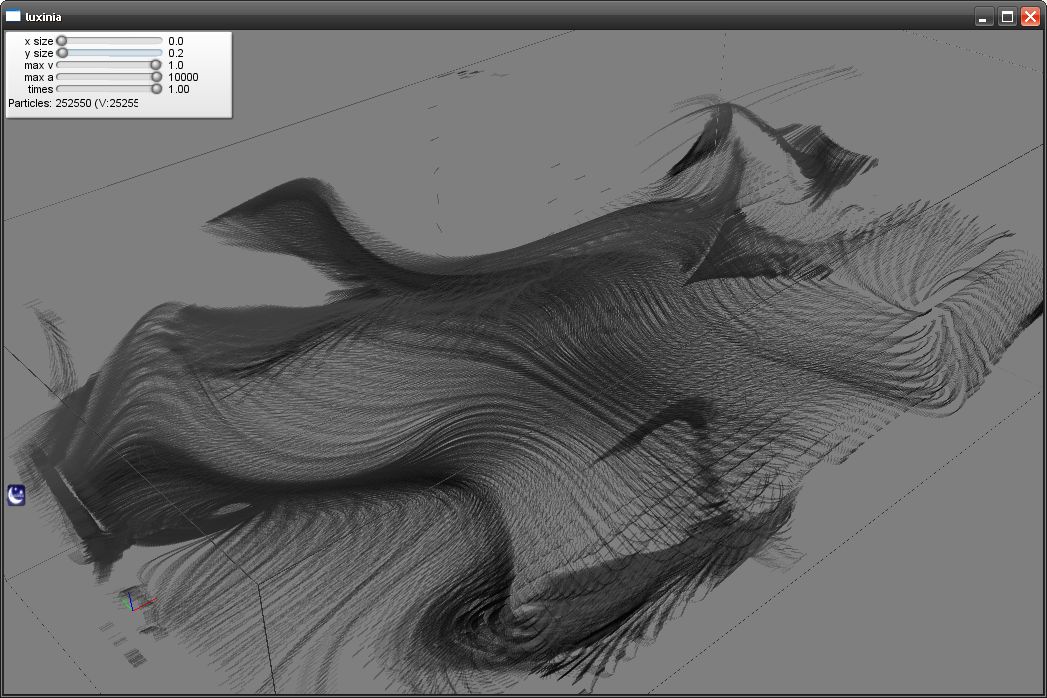Click the x size value 0.0
Viewport: 1047px width, 698px height.
(x=176, y=41)
